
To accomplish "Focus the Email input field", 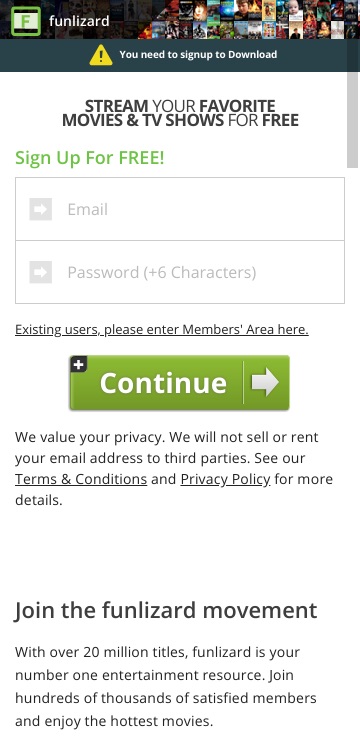I will tap(180, 209).
